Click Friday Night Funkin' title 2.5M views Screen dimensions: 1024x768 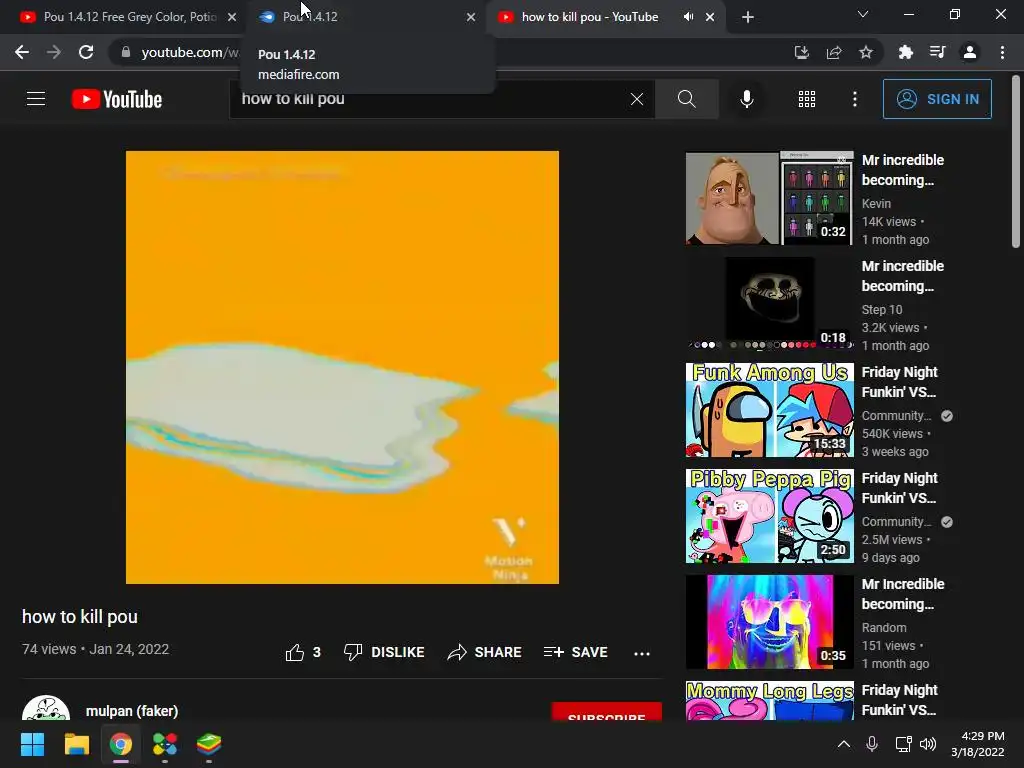pos(899,488)
